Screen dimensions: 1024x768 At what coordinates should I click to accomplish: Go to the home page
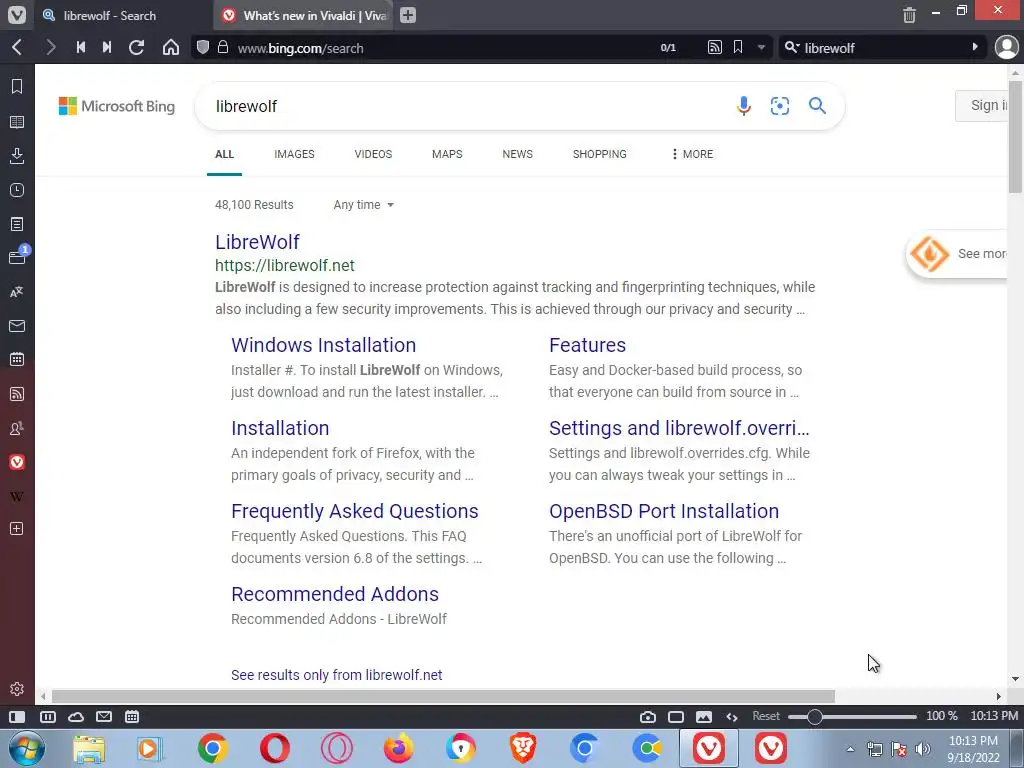click(x=170, y=47)
